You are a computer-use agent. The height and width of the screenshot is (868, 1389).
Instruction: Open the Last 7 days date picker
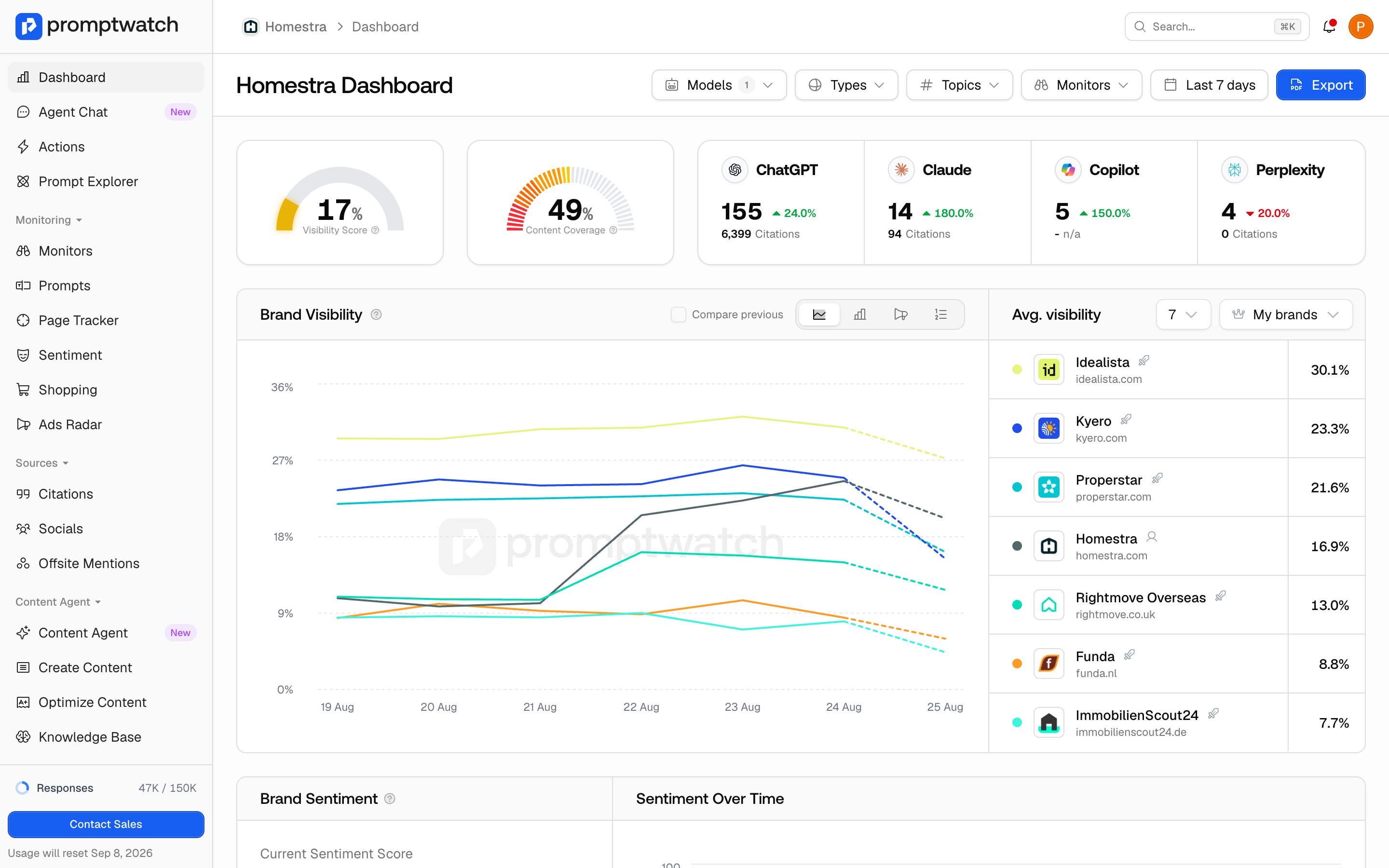(1209, 85)
